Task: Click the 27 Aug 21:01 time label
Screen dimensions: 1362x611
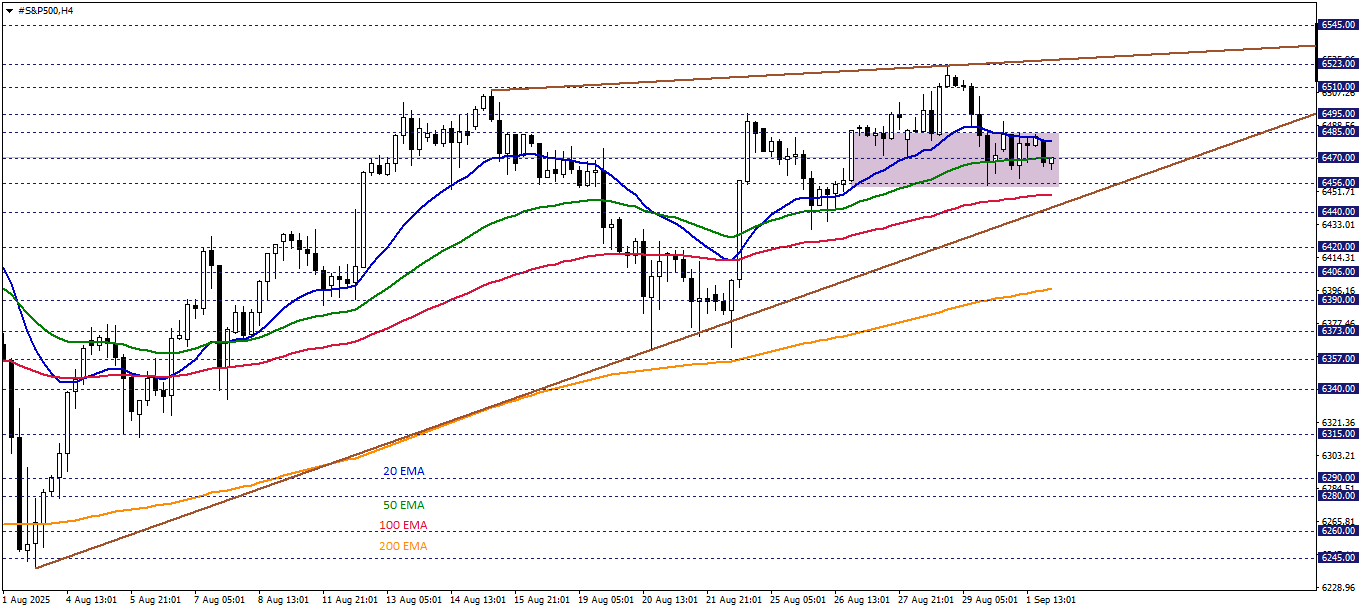Action: tap(925, 600)
